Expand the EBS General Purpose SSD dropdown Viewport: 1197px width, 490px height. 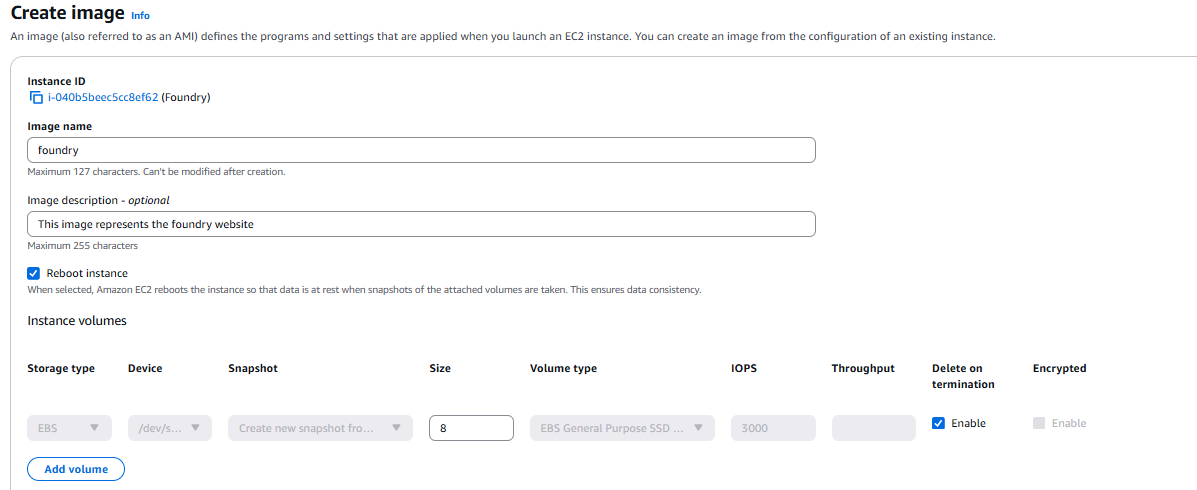612,428
